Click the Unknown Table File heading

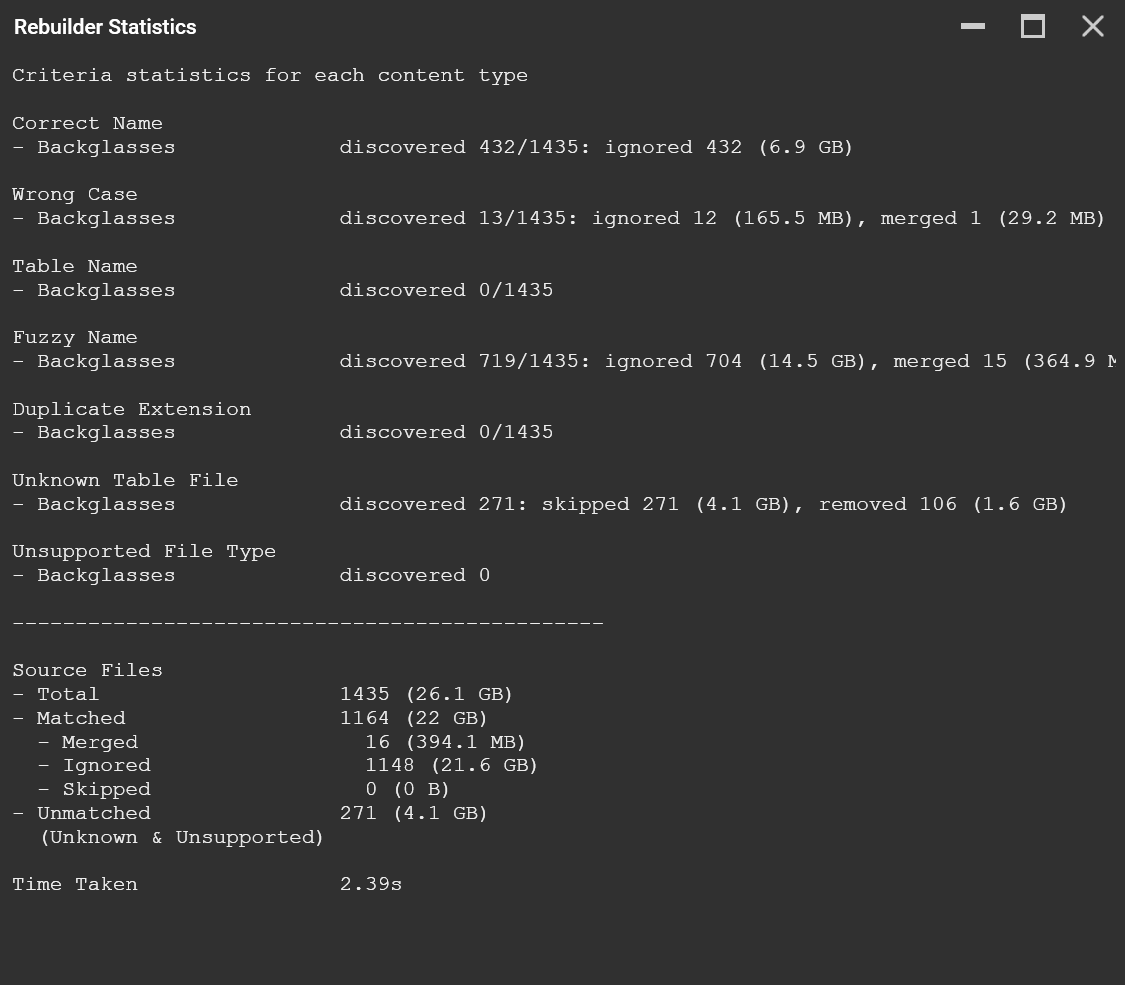point(125,481)
